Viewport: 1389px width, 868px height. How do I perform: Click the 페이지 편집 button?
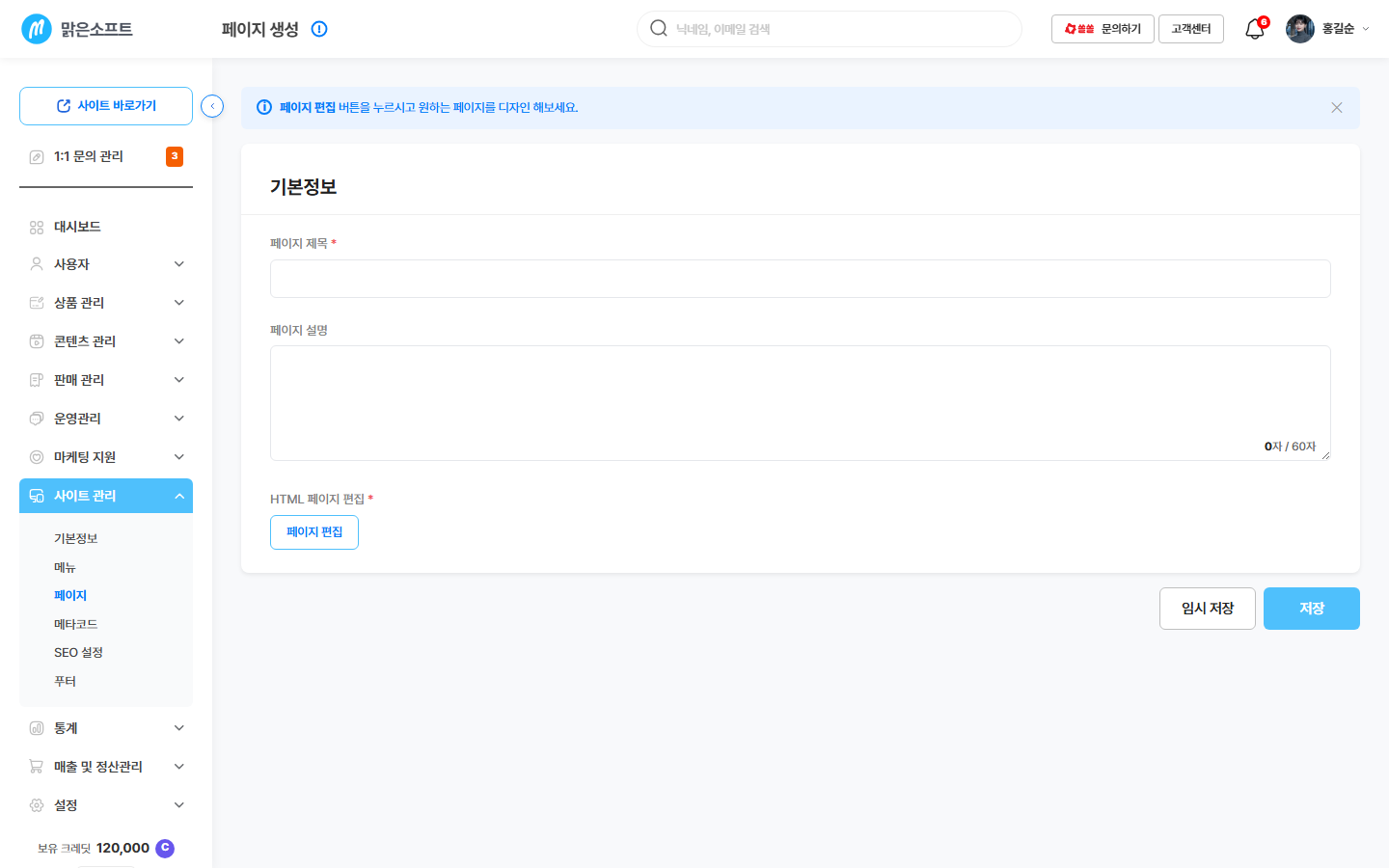(x=314, y=532)
